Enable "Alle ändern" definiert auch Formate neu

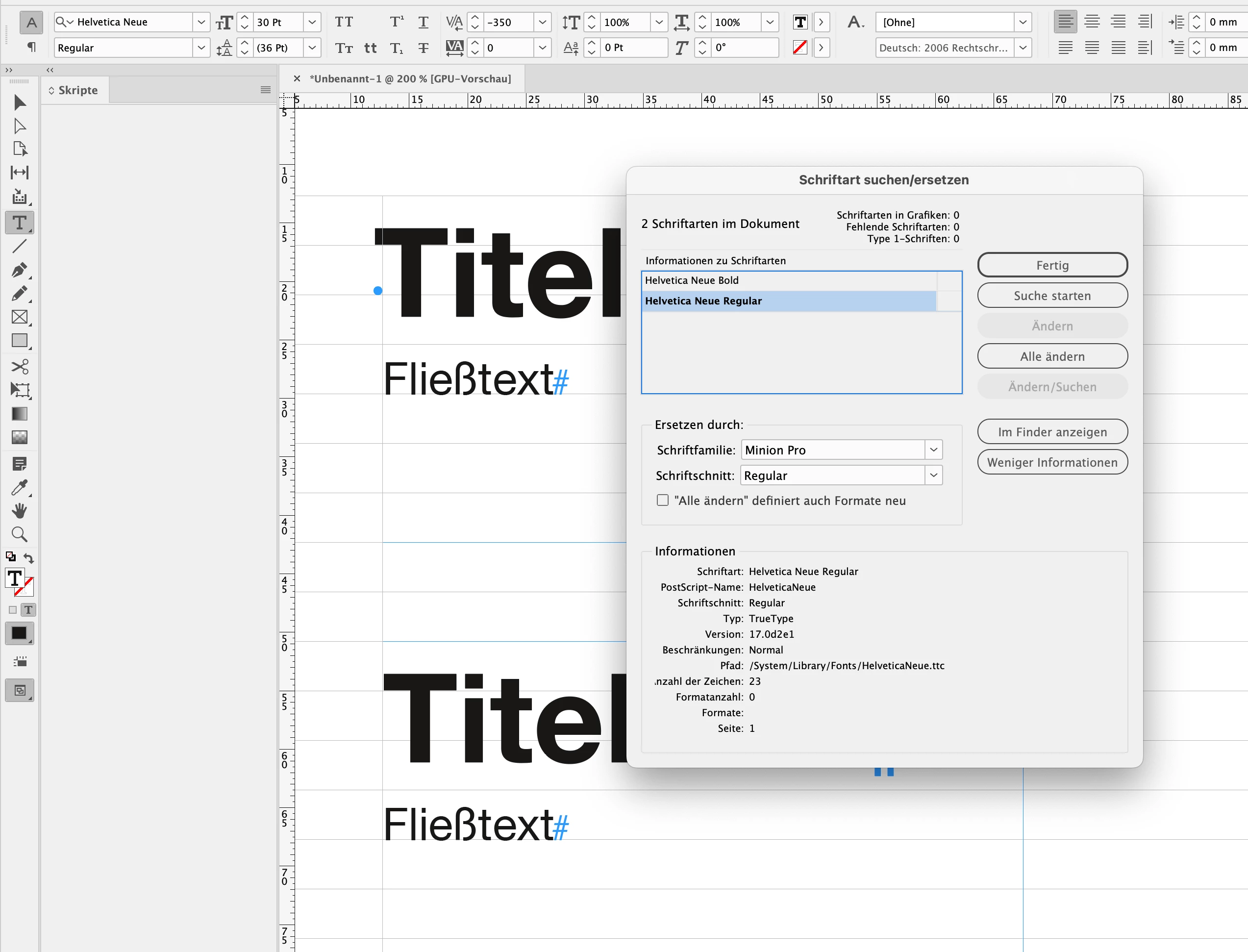pyautogui.click(x=662, y=500)
